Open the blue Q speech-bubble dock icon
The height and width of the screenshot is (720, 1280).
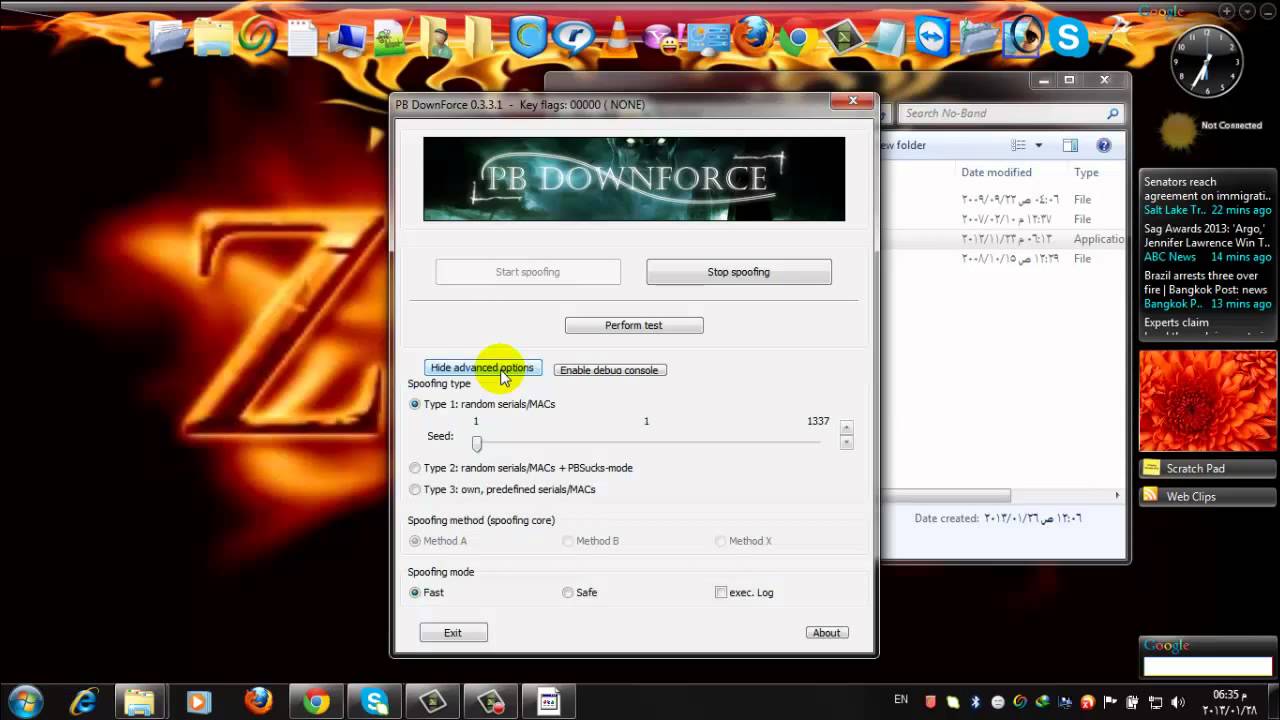tap(574, 38)
